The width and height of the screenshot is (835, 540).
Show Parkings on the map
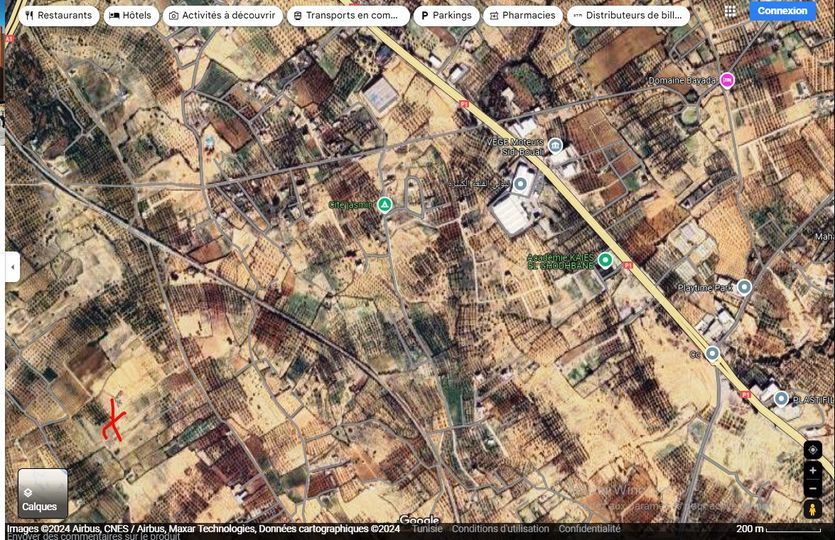coord(446,16)
